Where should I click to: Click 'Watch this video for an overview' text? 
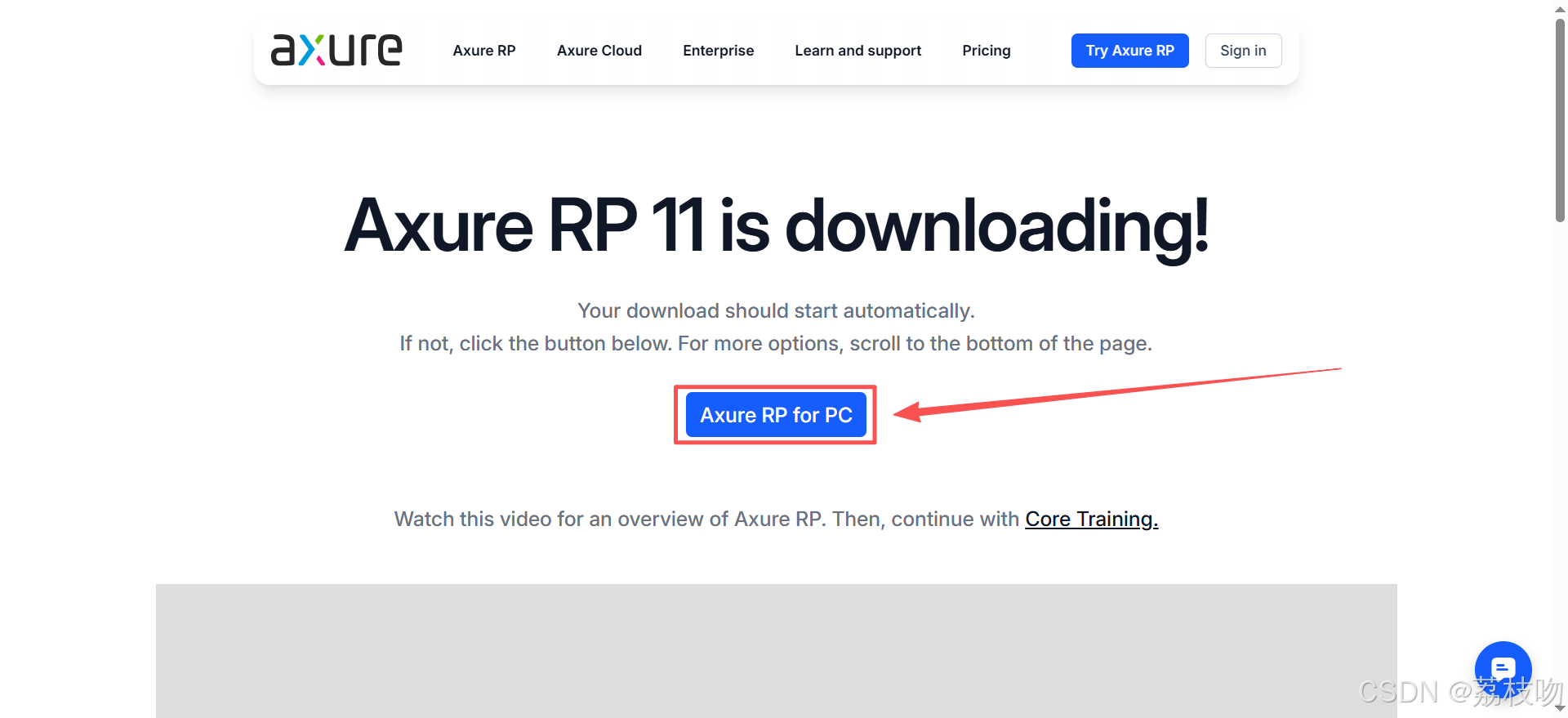coord(706,519)
